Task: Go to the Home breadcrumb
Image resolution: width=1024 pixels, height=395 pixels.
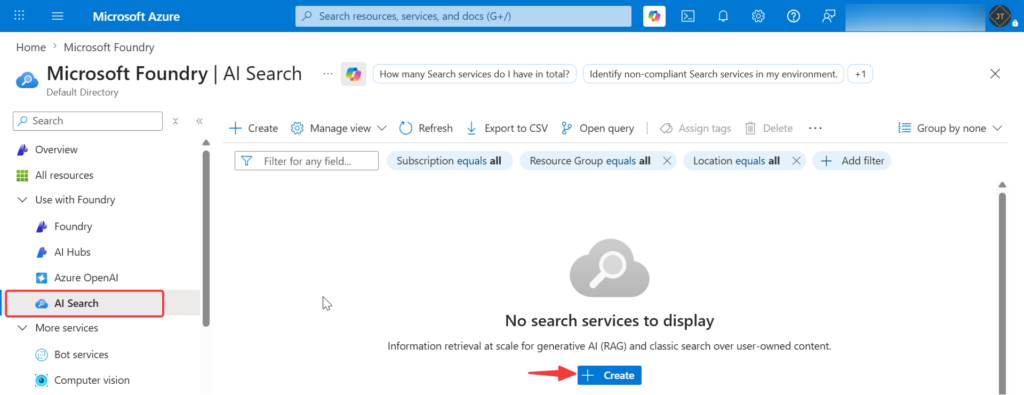Action: (31, 48)
